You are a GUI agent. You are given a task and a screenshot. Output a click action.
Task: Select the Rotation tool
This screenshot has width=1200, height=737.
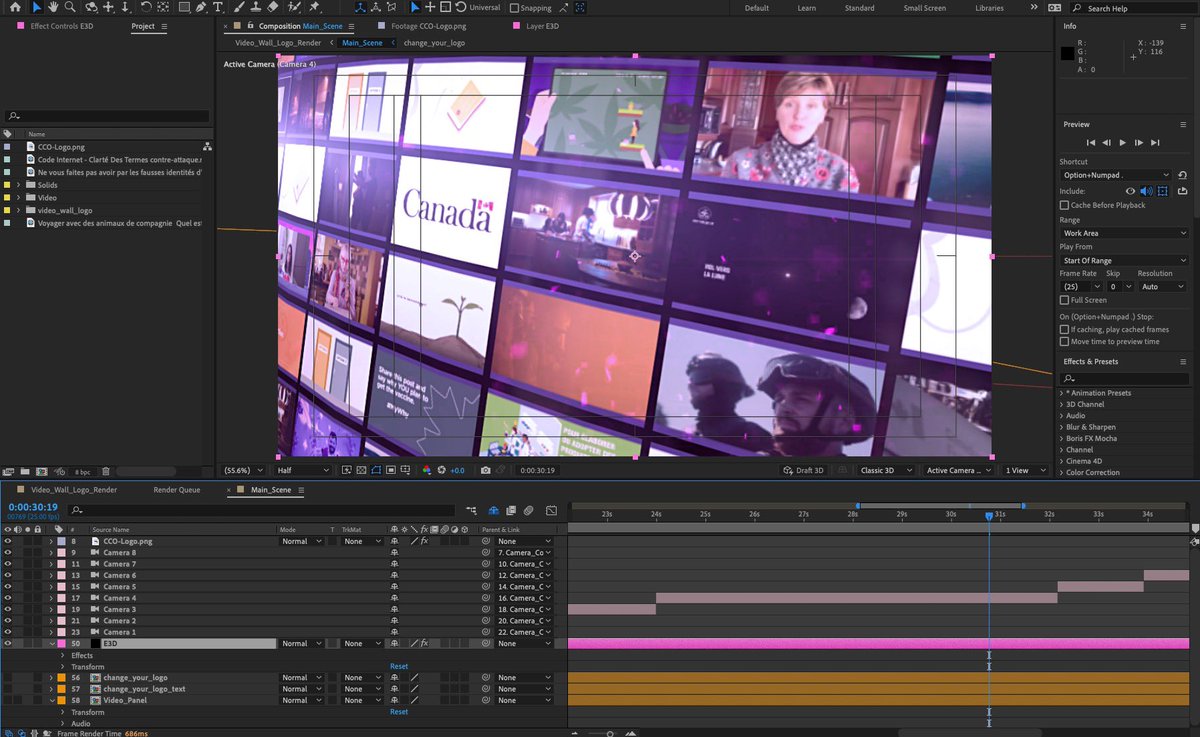pos(146,7)
